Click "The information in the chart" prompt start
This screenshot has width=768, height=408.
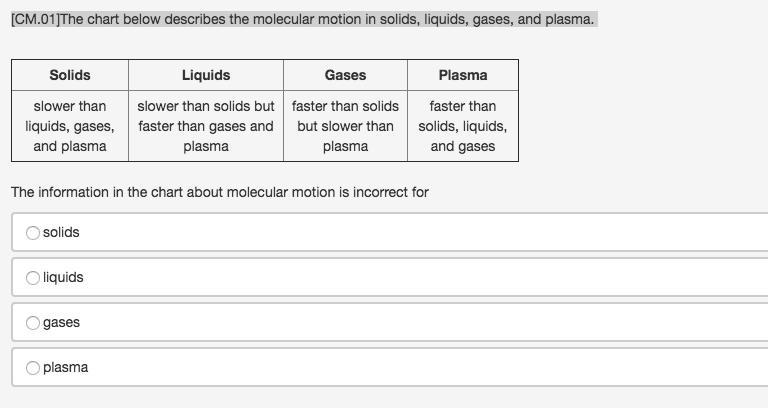coord(96,192)
